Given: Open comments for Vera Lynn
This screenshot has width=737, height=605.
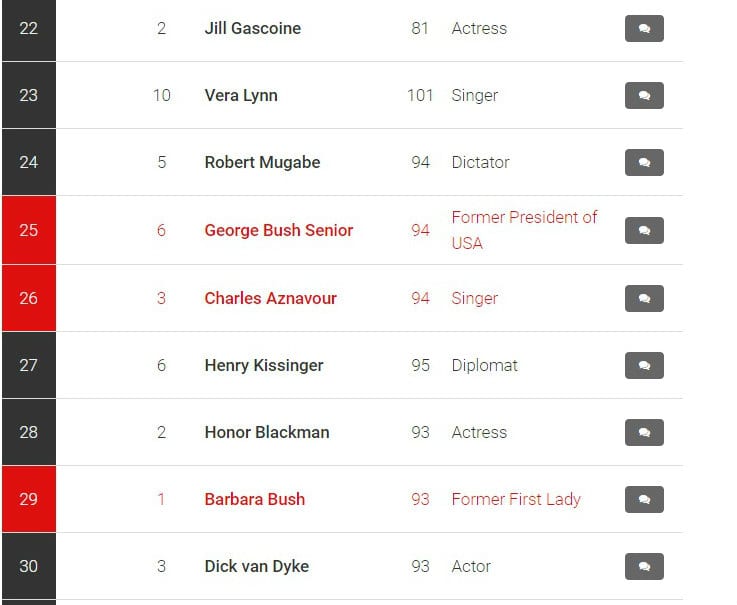Looking at the screenshot, I should [644, 95].
